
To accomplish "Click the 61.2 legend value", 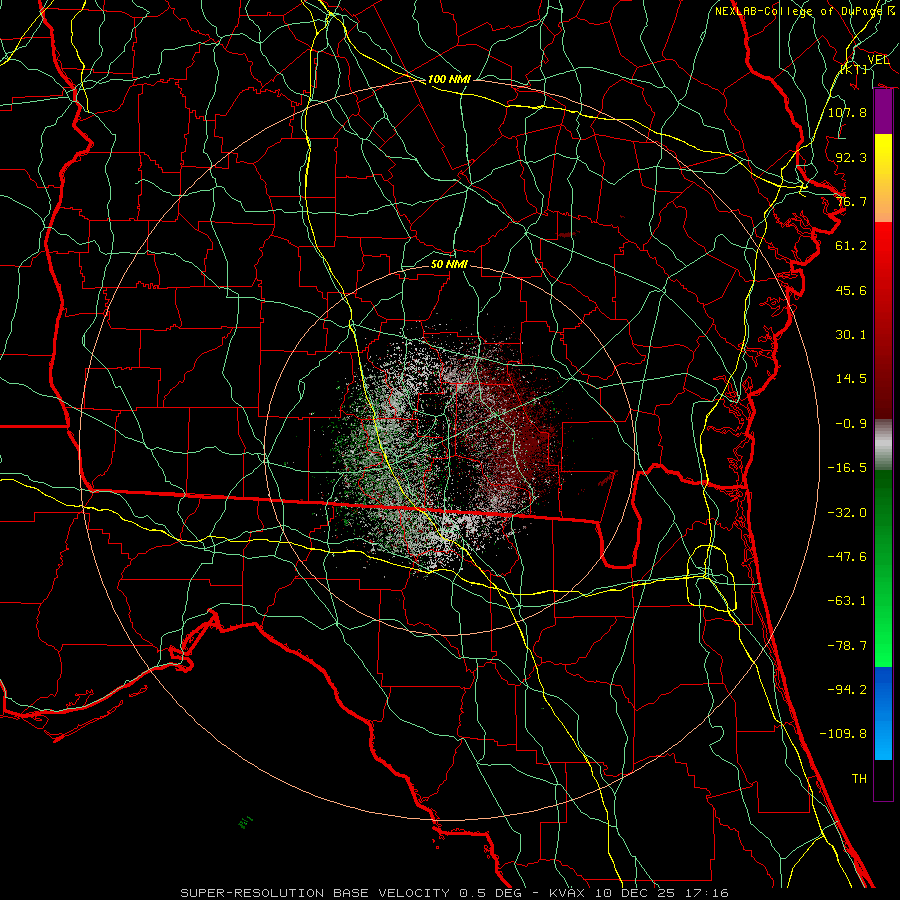I will pos(851,246).
